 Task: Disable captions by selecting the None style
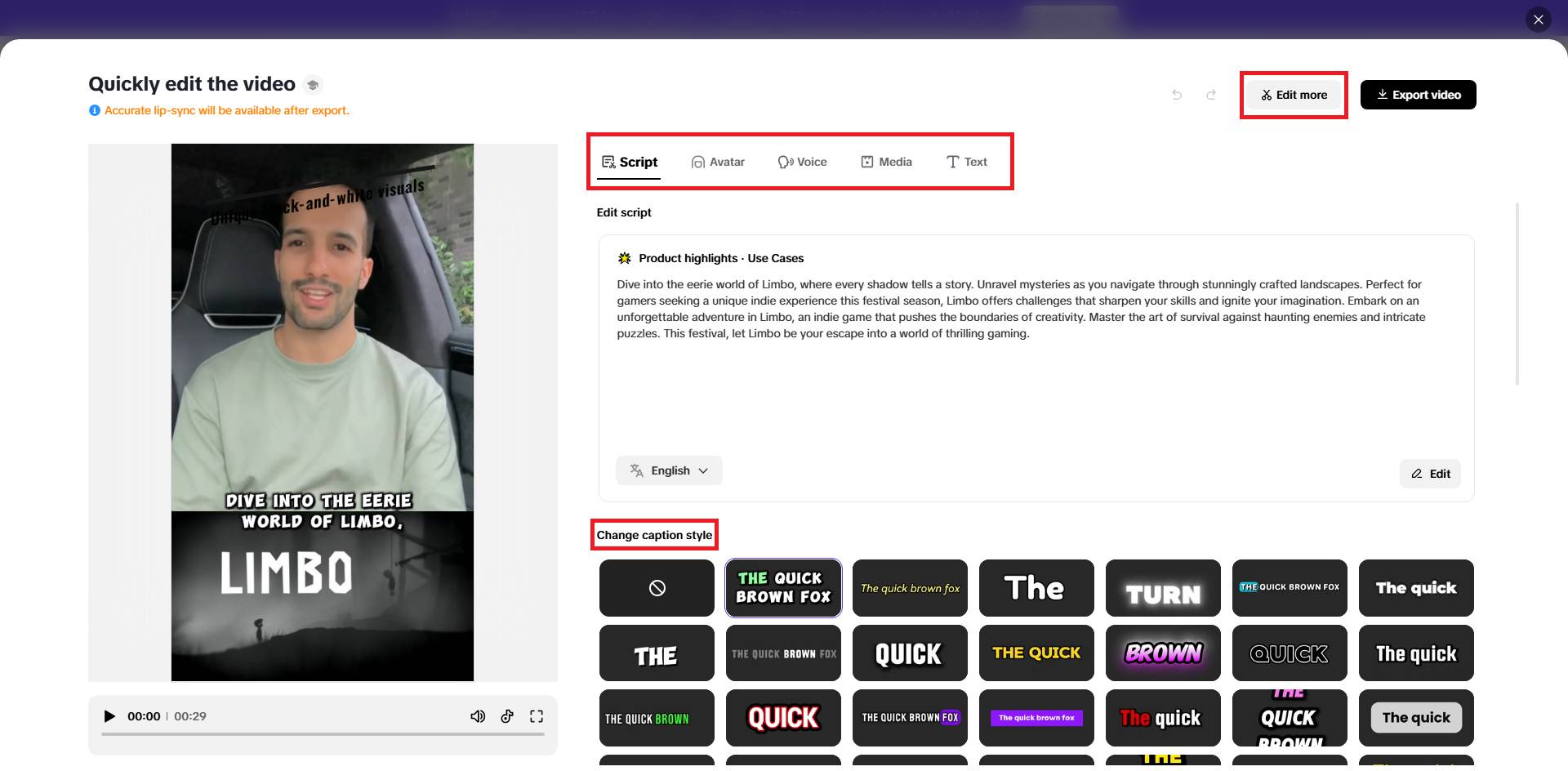coord(656,587)
